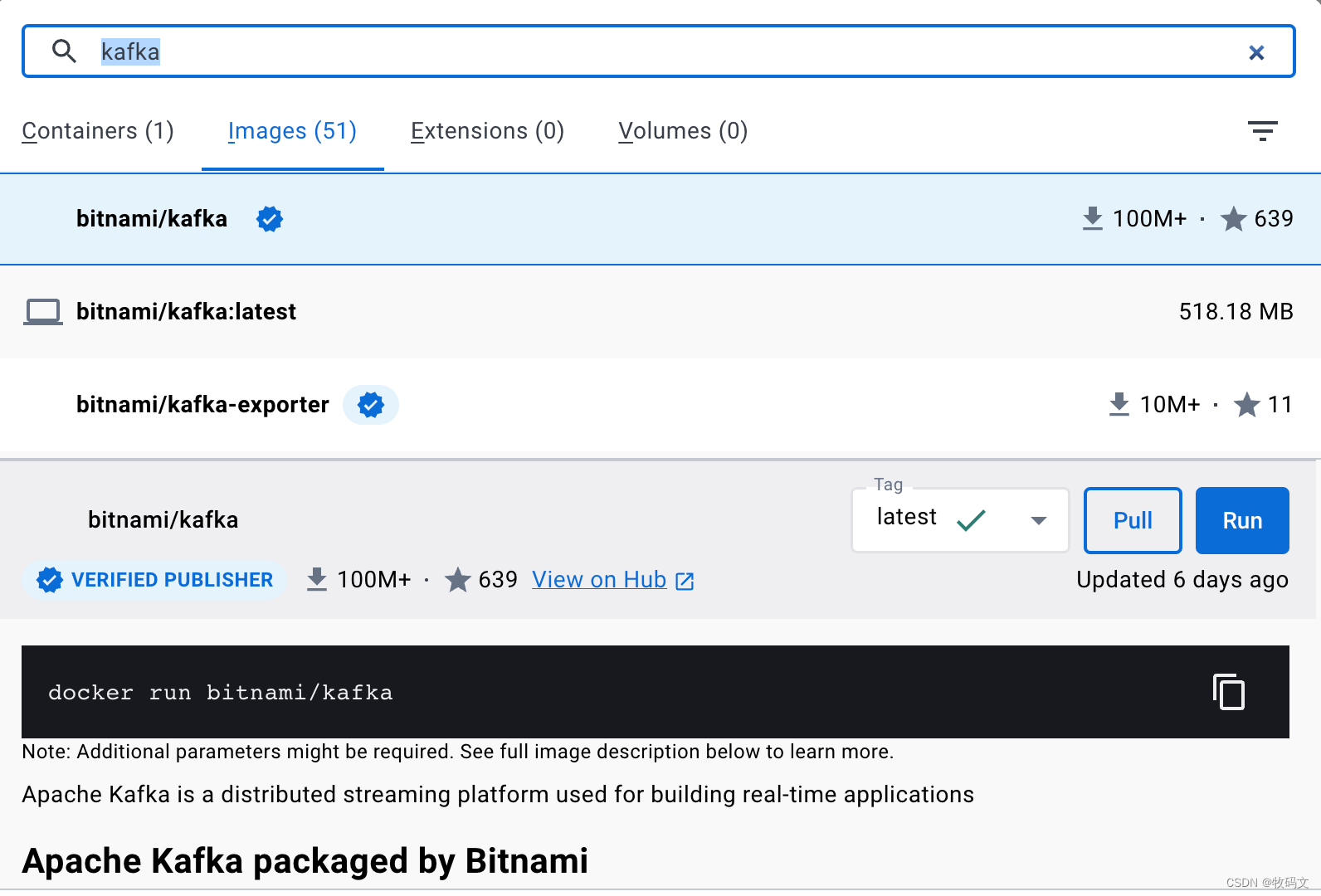Select the bitnami/kafka-exporter result
The image size is (1321, 896).
(660, 405)
